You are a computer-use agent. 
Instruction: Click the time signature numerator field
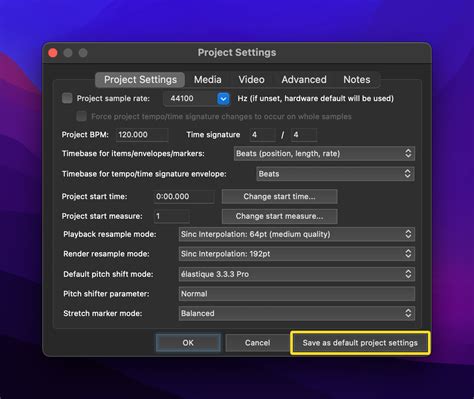[263, 135]
